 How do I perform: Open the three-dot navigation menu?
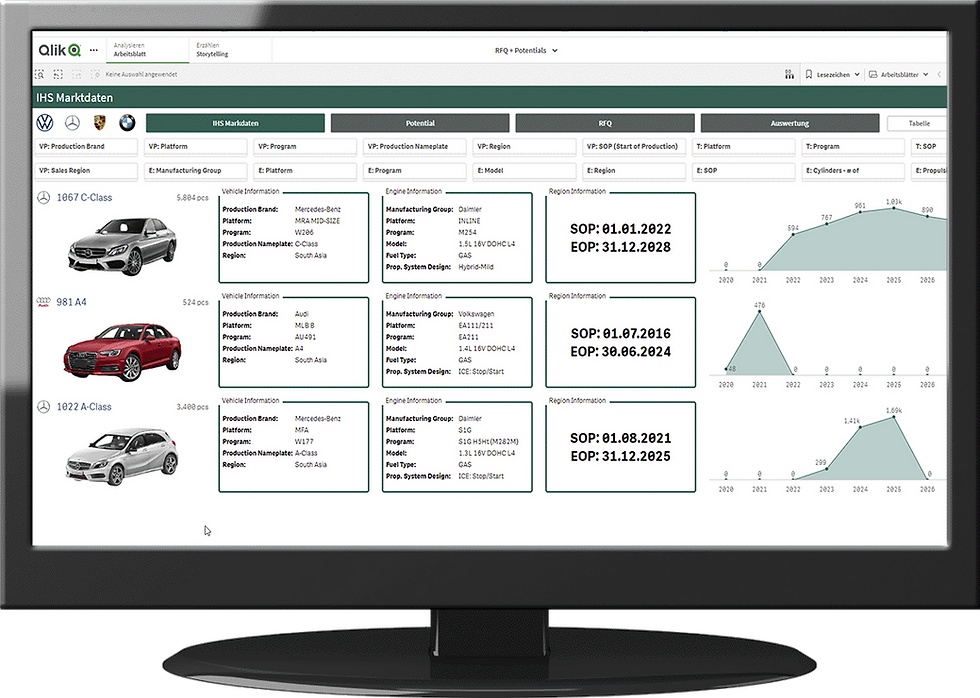point(94,50)
